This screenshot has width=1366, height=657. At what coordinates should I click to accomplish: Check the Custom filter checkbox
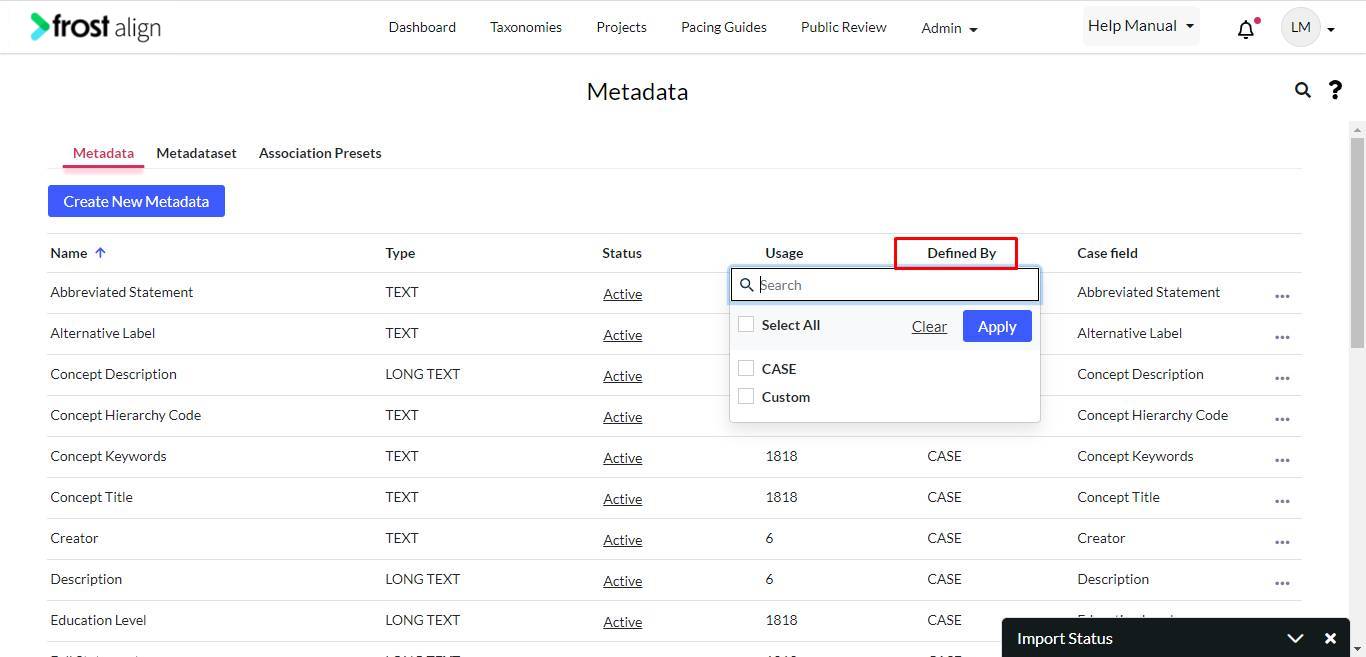746,396
